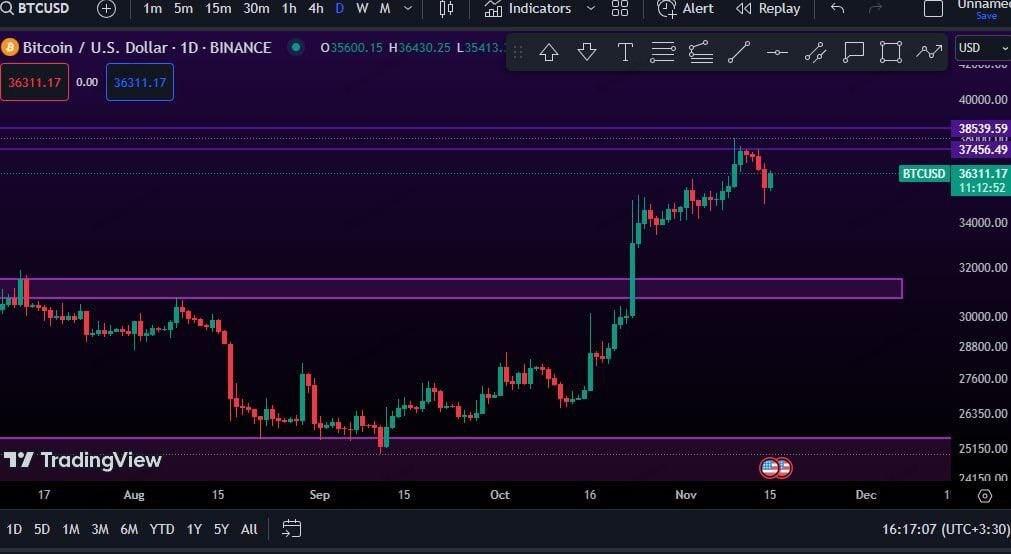Select the Callout annotation tool
Image resolution: width=1011 pixels, height=554 pixels.
pos(853,52)
